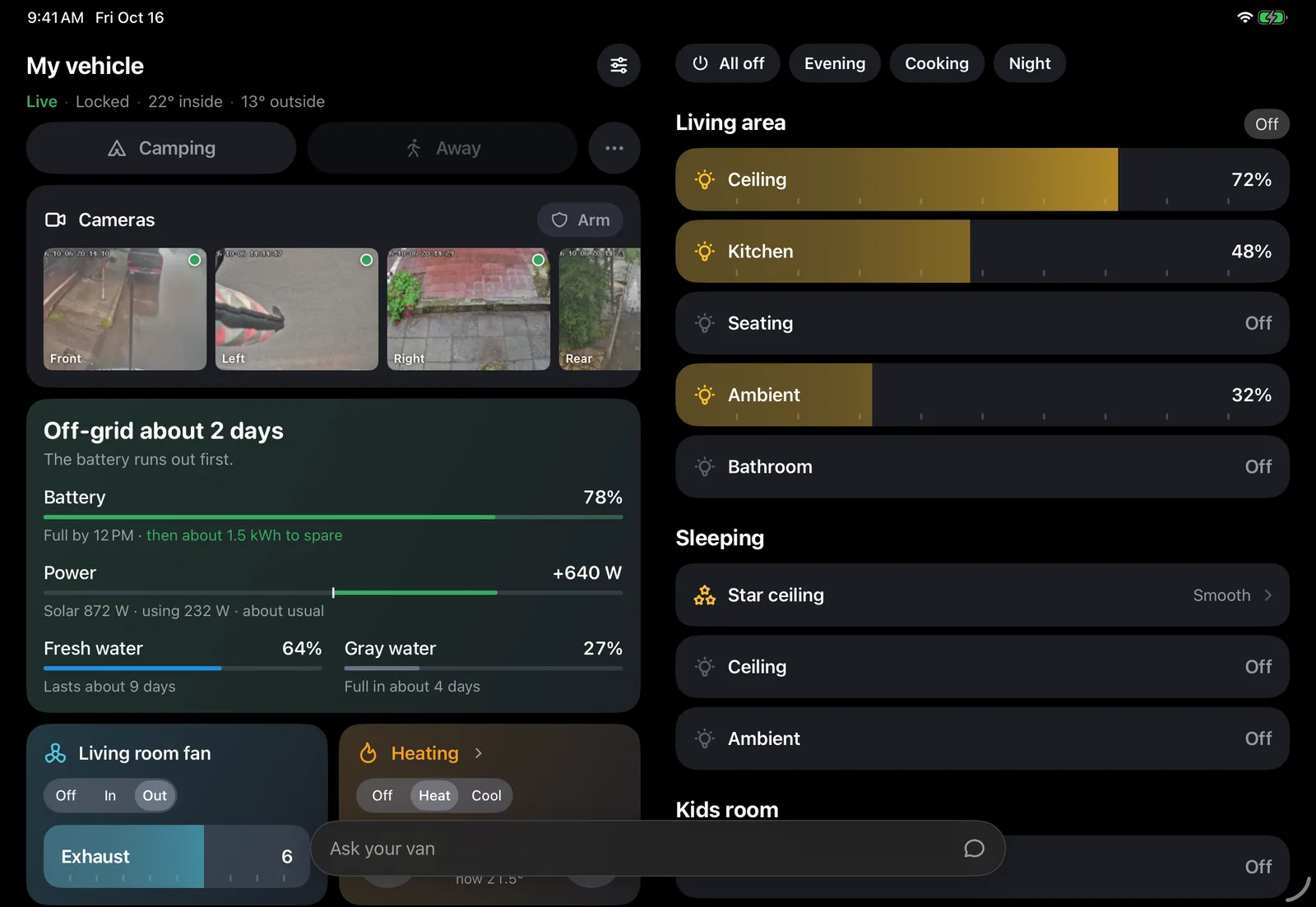Turn all lights off with All off
This screenshot has height=907, width=1316.
(x=728, y=63)
